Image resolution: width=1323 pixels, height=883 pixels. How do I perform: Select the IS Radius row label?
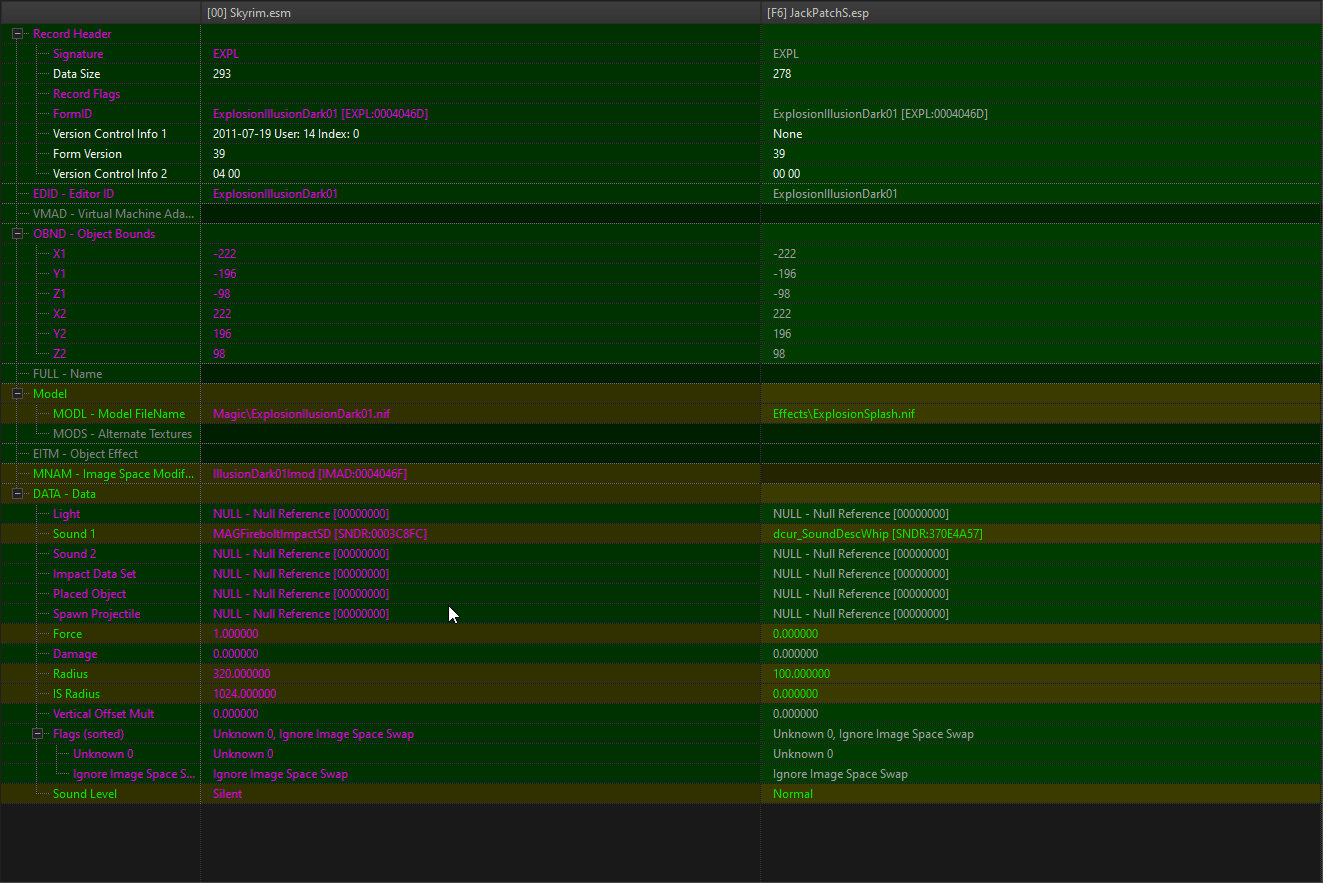(76, 694)
